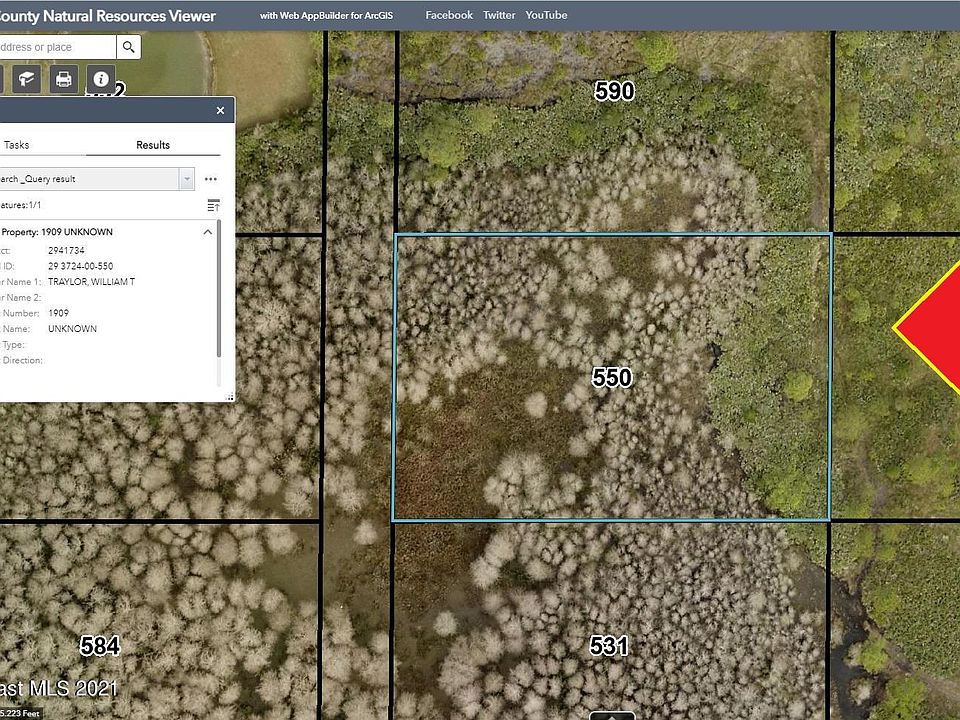Grab the panel resize handle corner

[x=230, y=397]
